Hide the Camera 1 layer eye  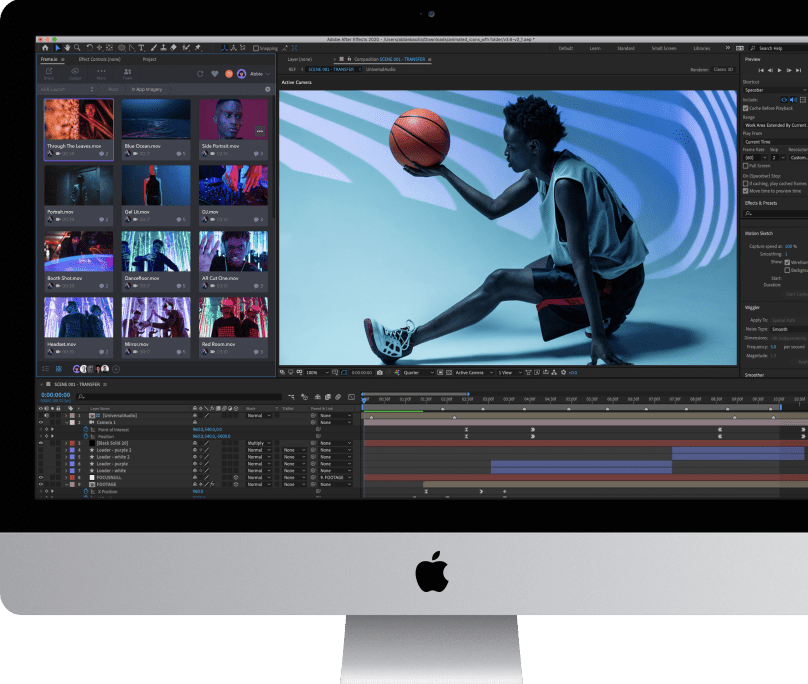tap(41, 422)
